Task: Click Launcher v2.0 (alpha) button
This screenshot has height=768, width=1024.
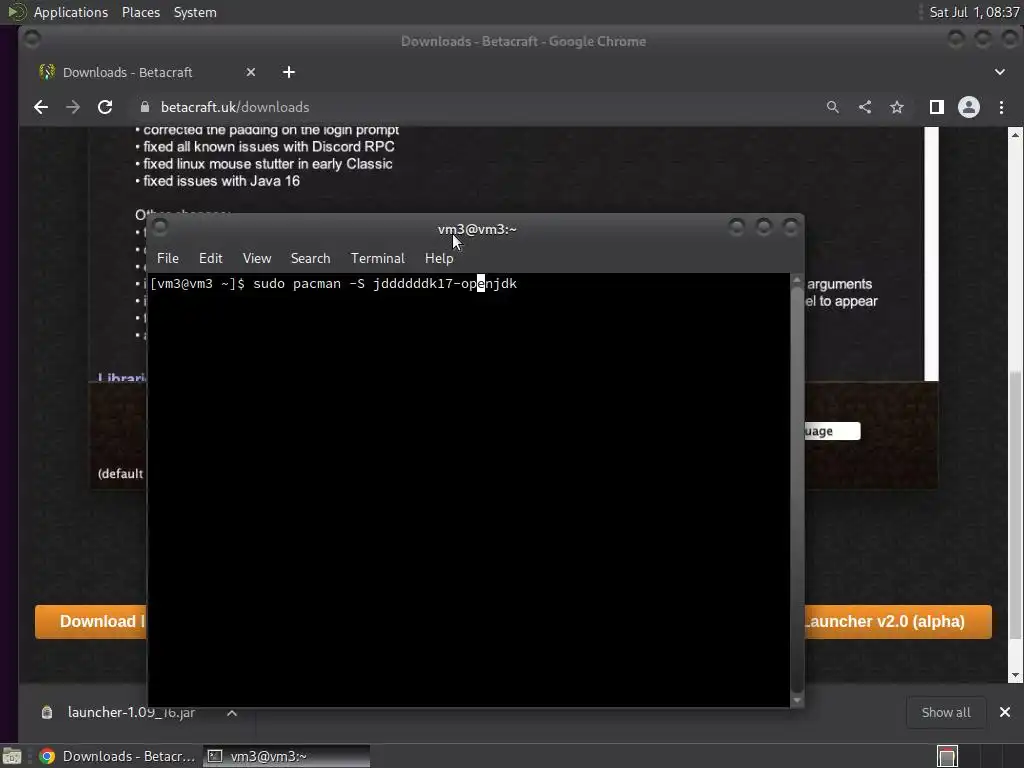Action: pyautogui.click(x=898, y=621)
